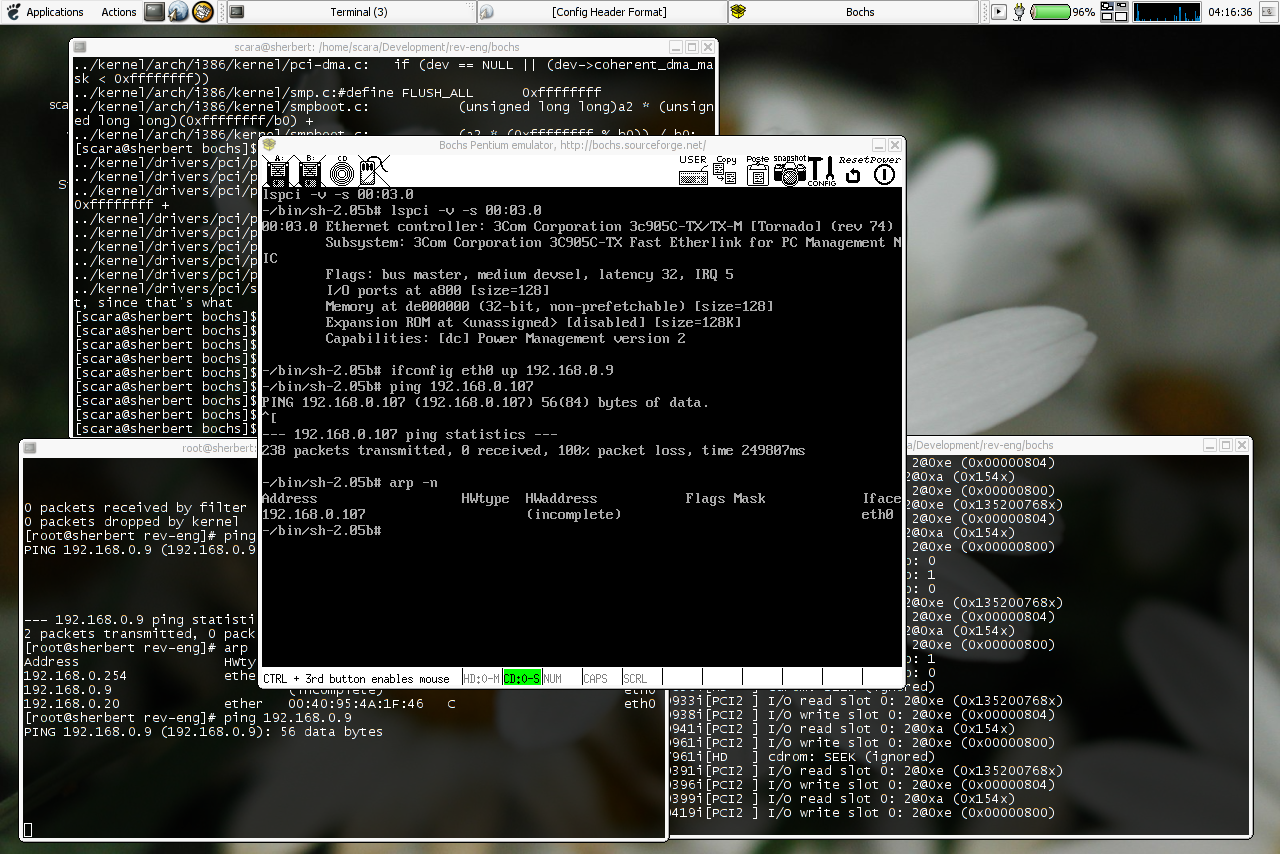Click '(incomplete)' in the Bochs arp output
This screenshot has height=854, width=1280.
[573, 514]
